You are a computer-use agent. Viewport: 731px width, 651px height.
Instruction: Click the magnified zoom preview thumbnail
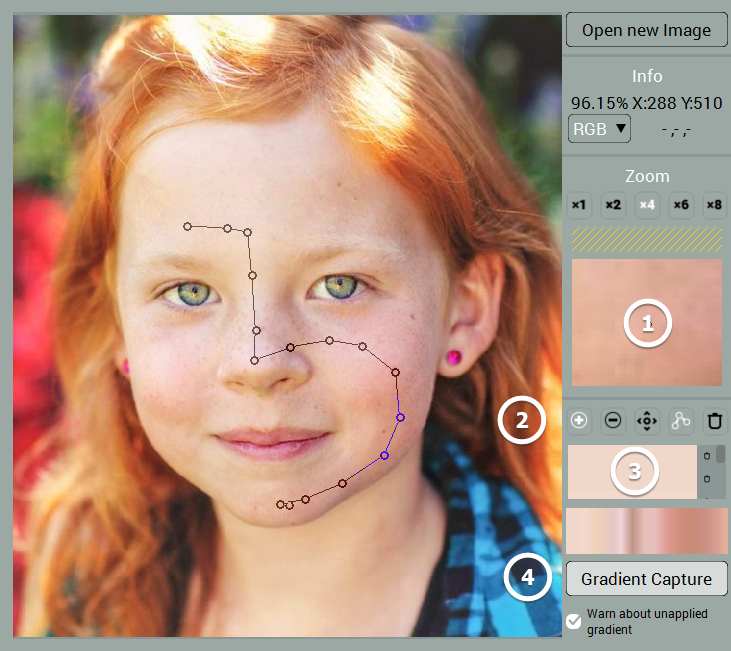coord(647,322)
